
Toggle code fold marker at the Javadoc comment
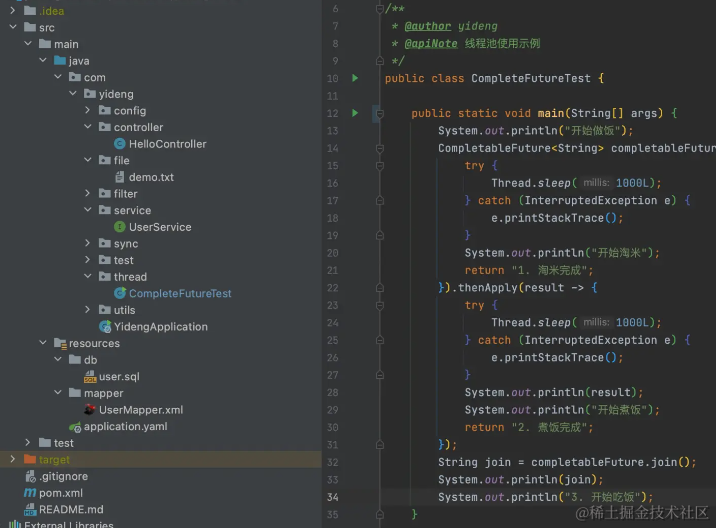(x=379, y=9)
